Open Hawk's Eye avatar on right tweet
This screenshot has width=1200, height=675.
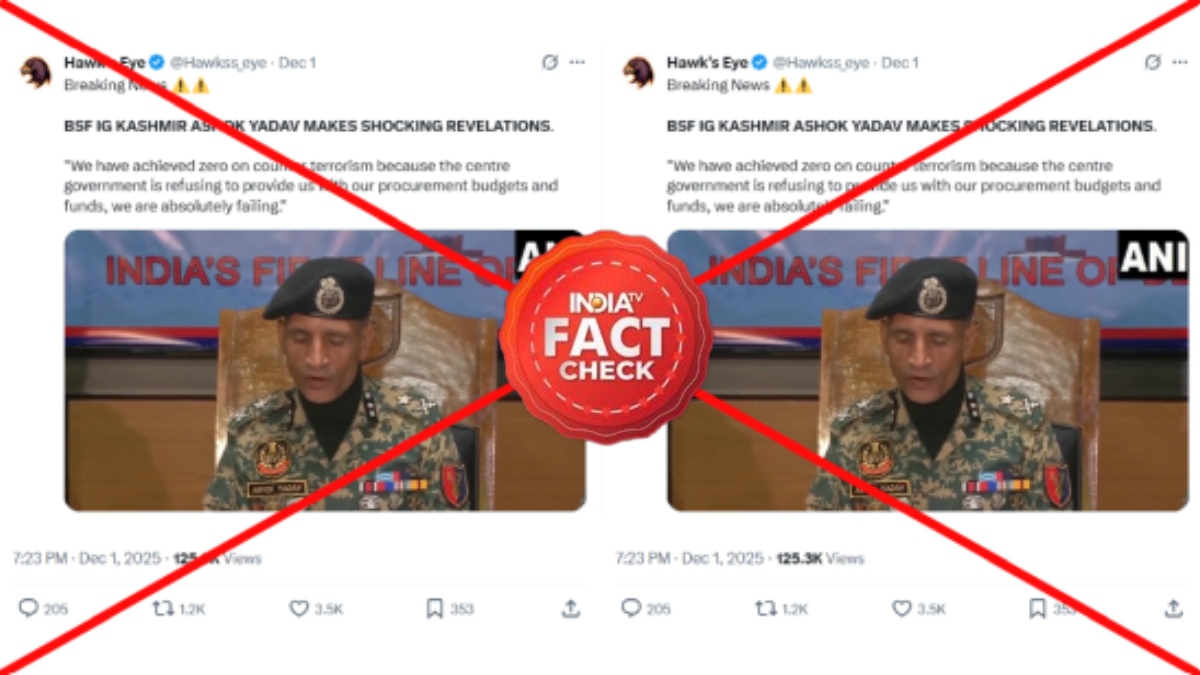(638, 73)
